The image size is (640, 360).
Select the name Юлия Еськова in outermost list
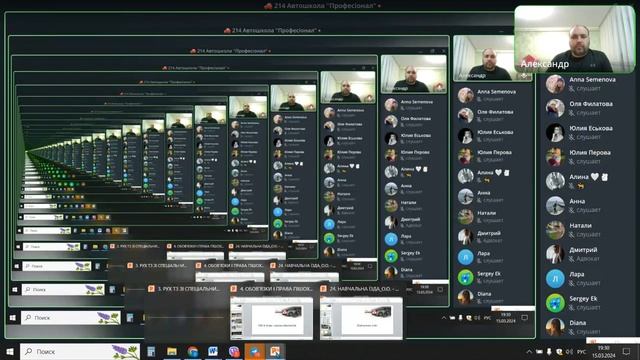click(x=591, y=128)
